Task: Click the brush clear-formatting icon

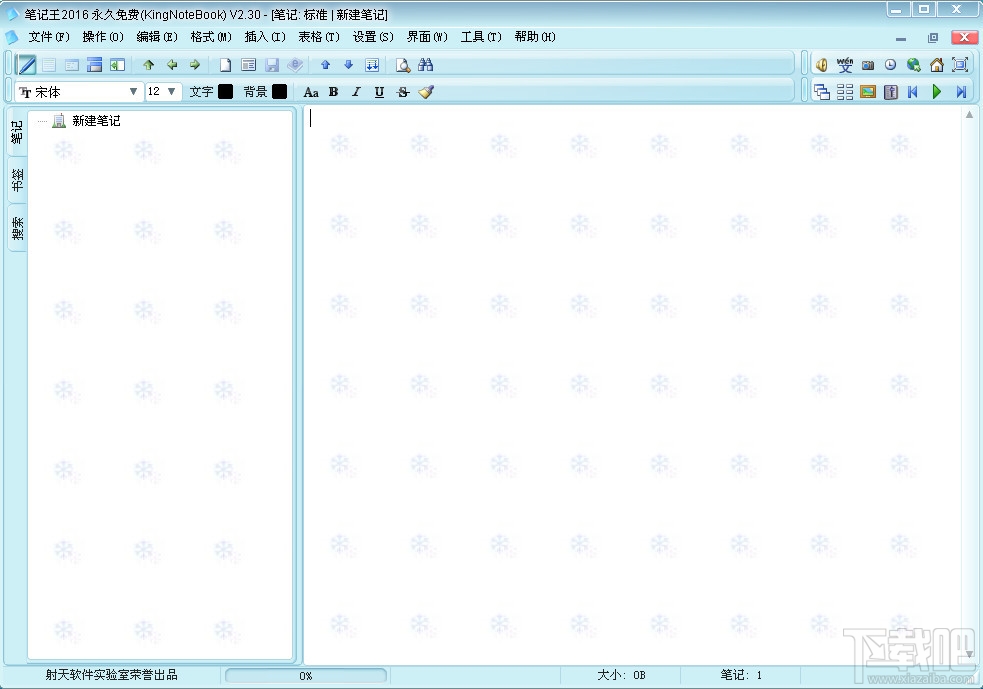Action: 426,92
